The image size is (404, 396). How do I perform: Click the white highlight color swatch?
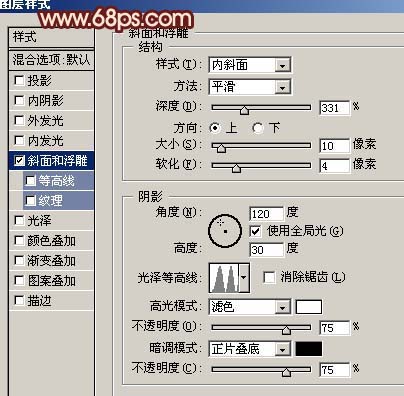pos(309,307)
